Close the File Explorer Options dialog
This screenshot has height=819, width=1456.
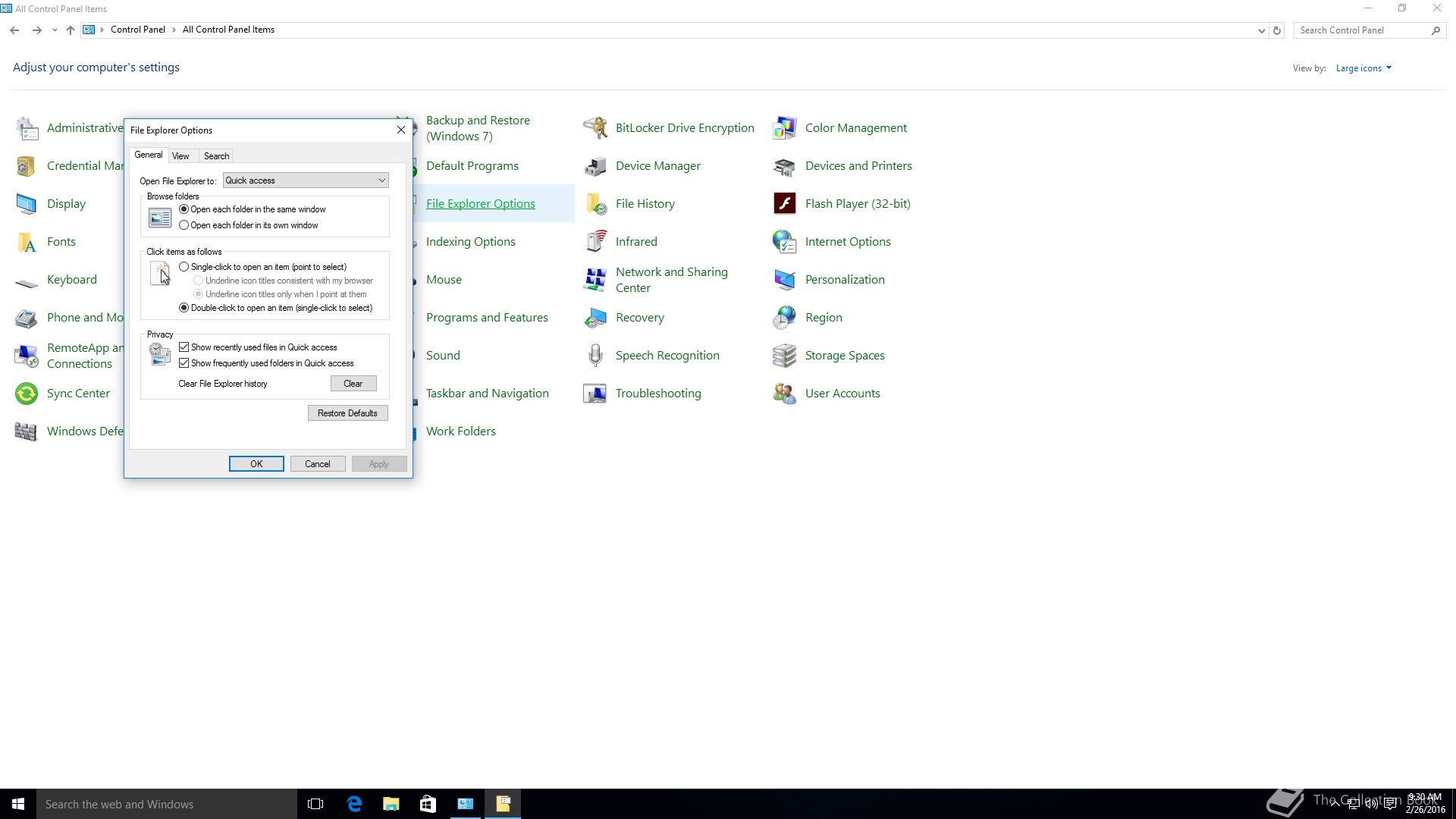tap(401, 130)
